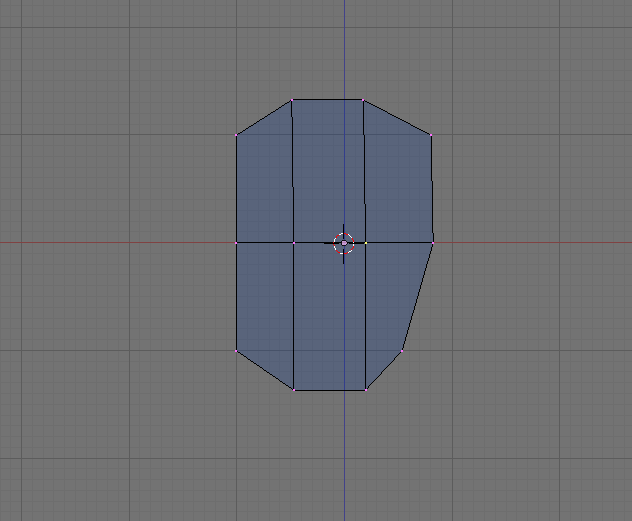Select the lower-left outer corner vertex
This screenshot has height=521, width=632.
236,351
